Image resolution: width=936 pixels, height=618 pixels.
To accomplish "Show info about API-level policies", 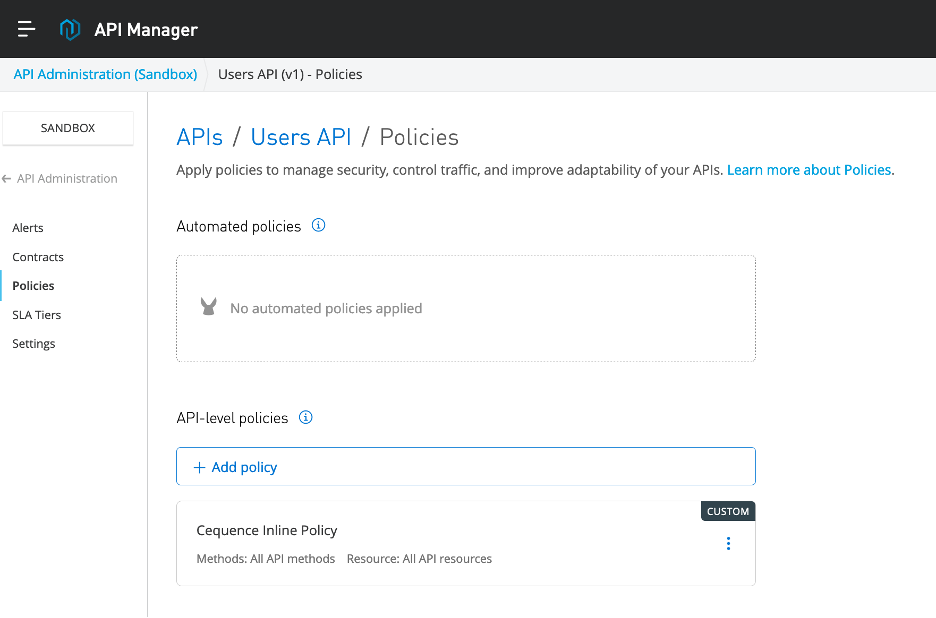I will point(306,417).
